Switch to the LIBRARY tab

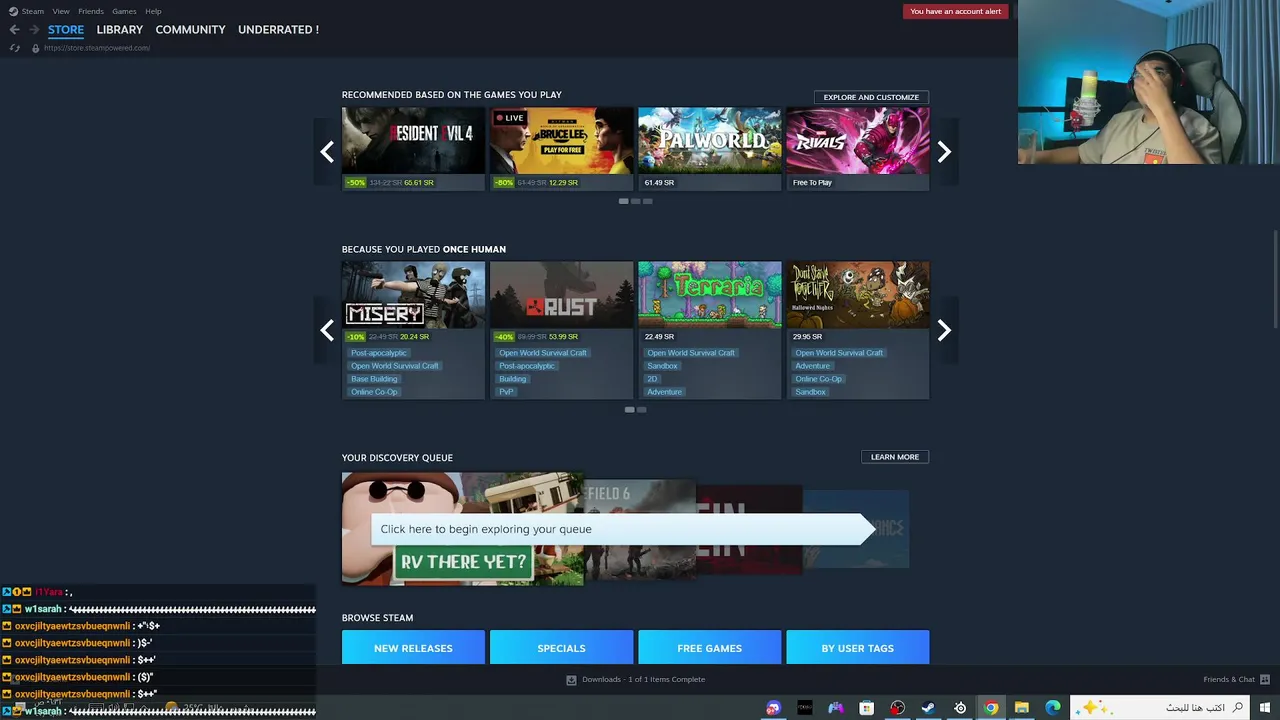pos(120,30)
